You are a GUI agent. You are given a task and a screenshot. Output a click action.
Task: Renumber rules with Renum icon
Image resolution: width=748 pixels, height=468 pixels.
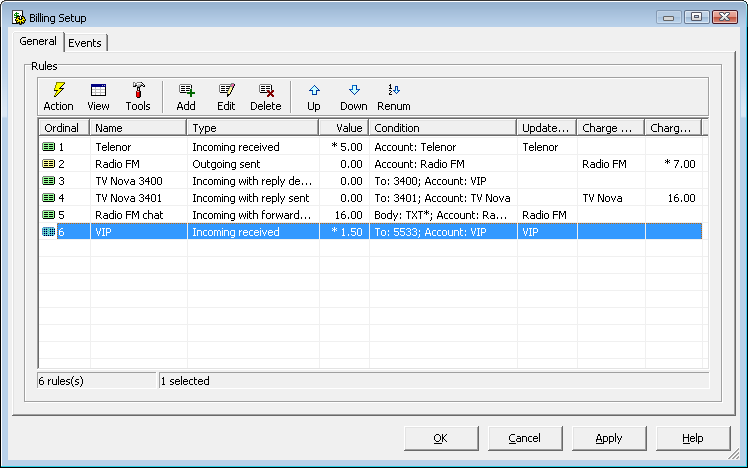pos(394,97)
